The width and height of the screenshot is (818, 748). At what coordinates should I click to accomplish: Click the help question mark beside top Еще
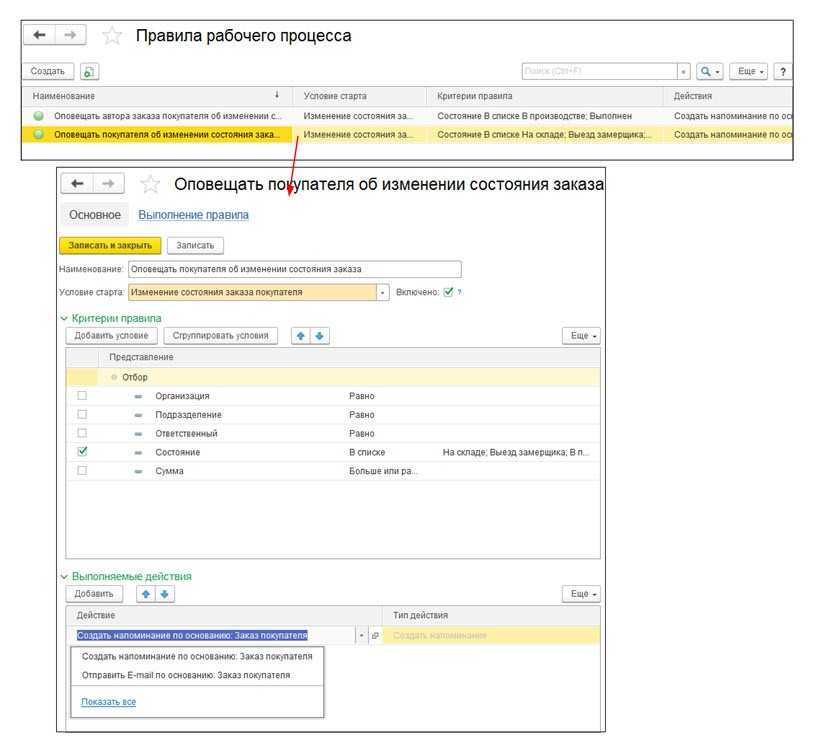point(783,72)
